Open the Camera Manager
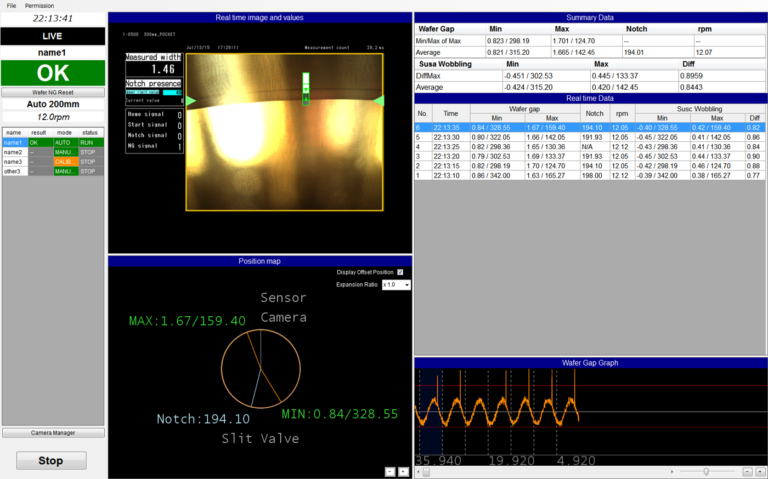Viewport: 768px width, 479px height. 52,433
